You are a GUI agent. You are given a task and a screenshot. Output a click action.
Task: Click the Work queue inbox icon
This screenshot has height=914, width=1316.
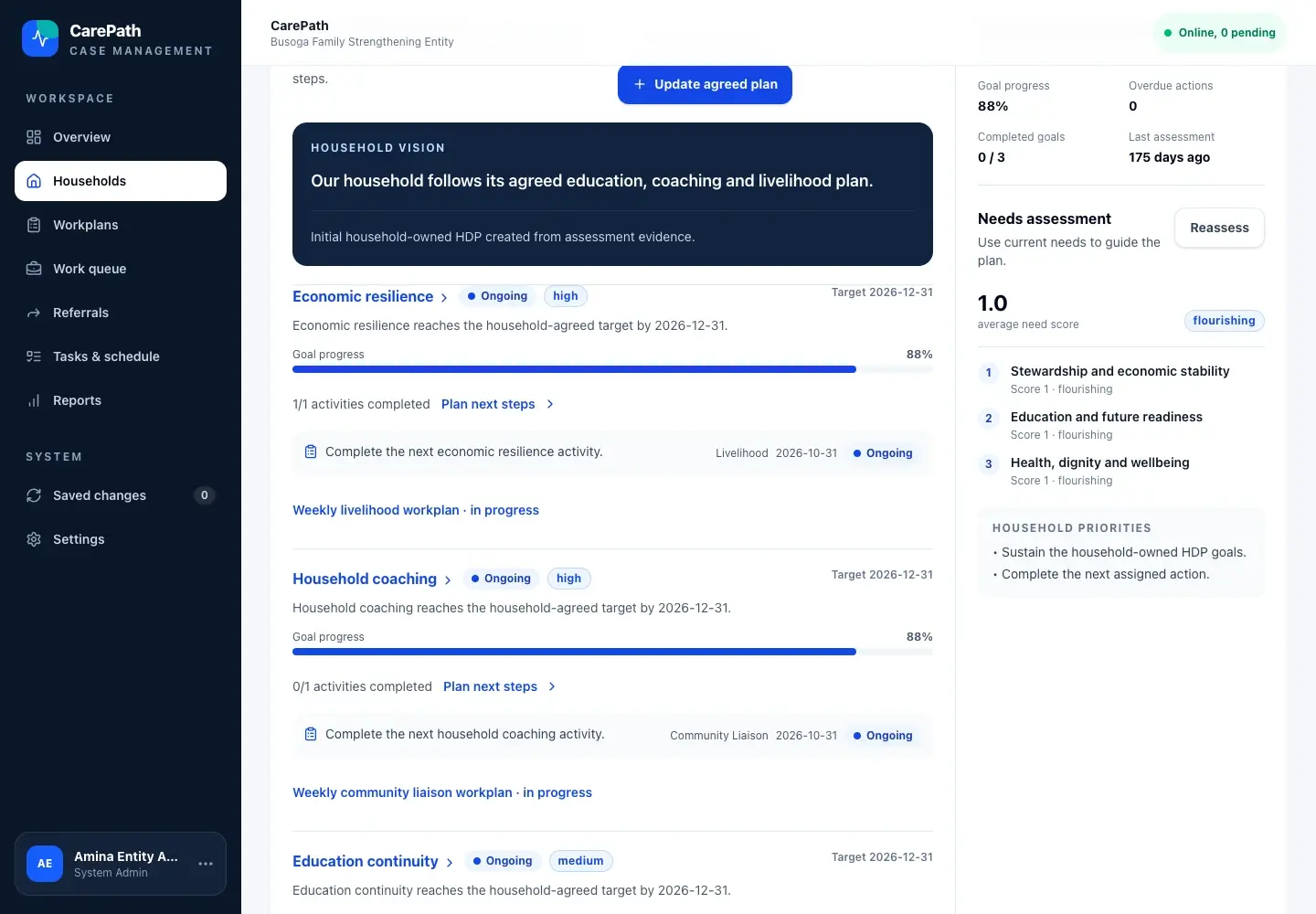tap(34, 269)
